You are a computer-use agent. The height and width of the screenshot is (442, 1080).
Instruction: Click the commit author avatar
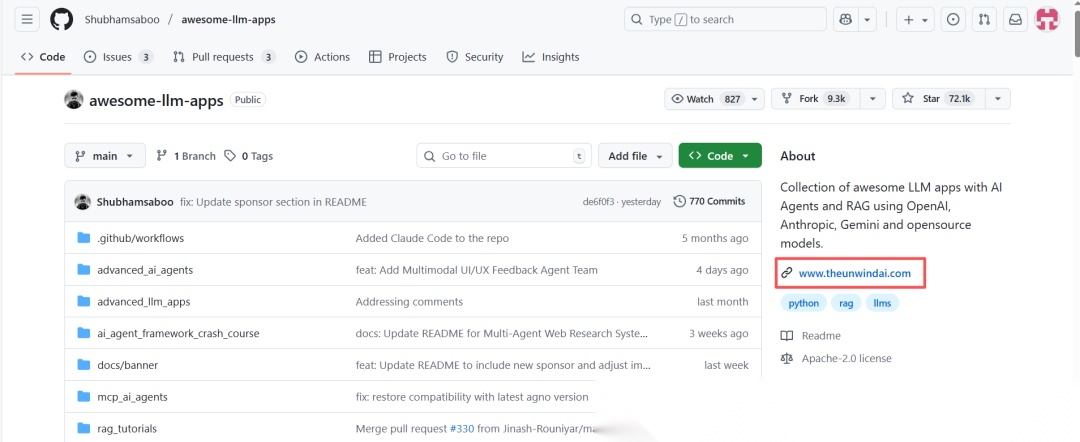83,202
